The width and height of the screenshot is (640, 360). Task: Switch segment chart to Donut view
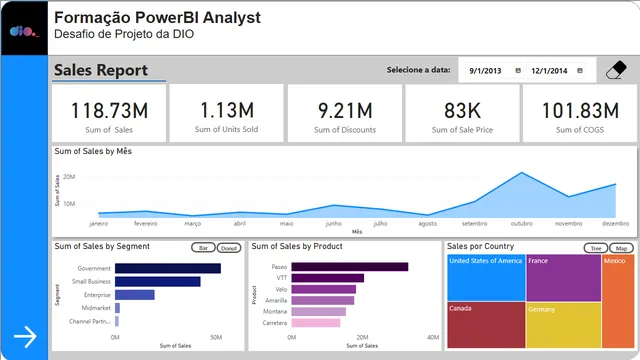click(229, 248)
